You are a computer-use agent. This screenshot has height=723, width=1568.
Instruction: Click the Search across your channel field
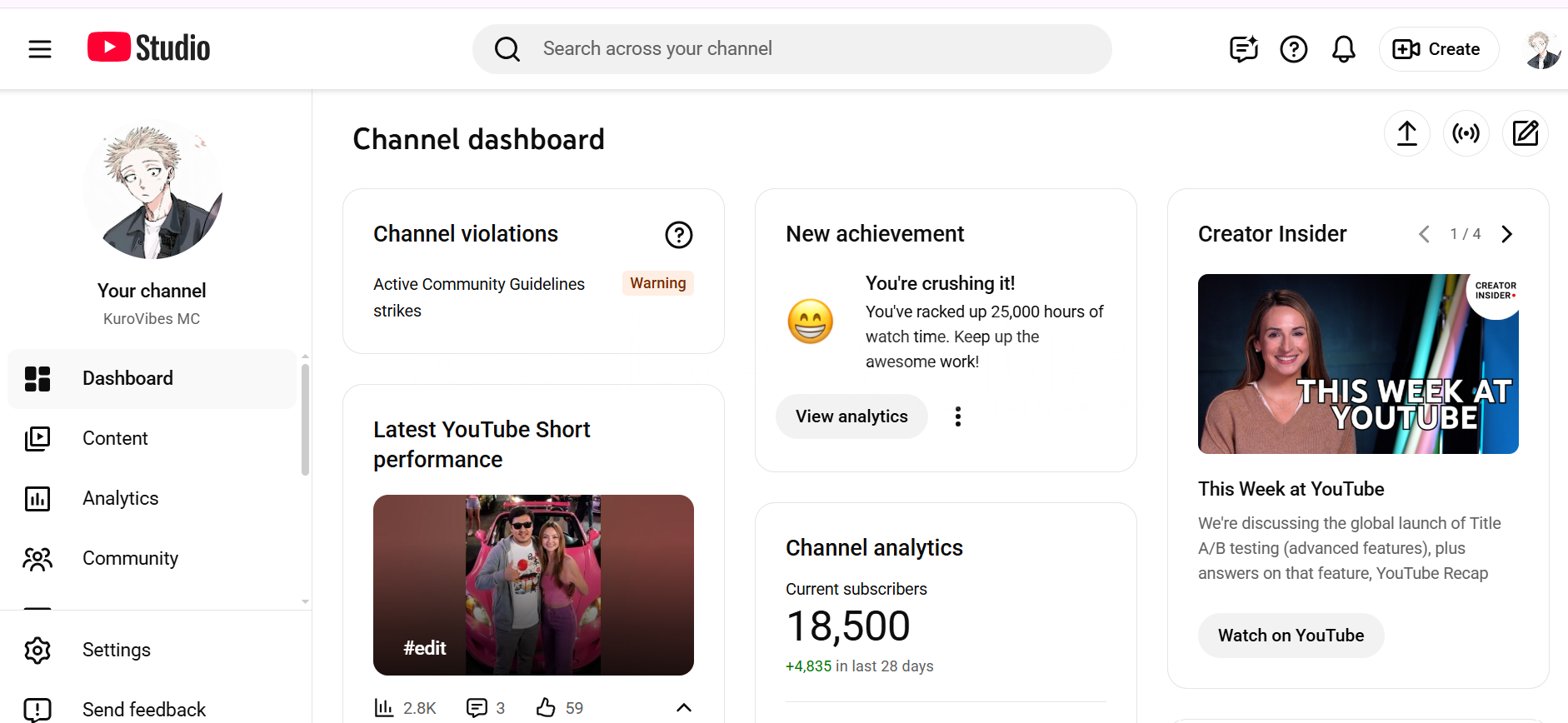coord(791,49)
